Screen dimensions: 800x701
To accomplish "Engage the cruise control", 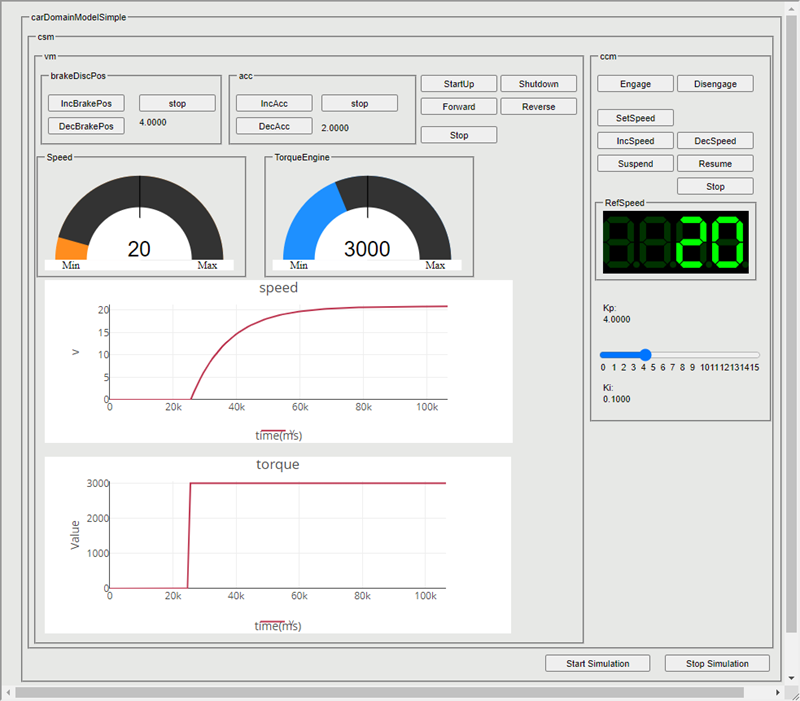I will (635, 84).
